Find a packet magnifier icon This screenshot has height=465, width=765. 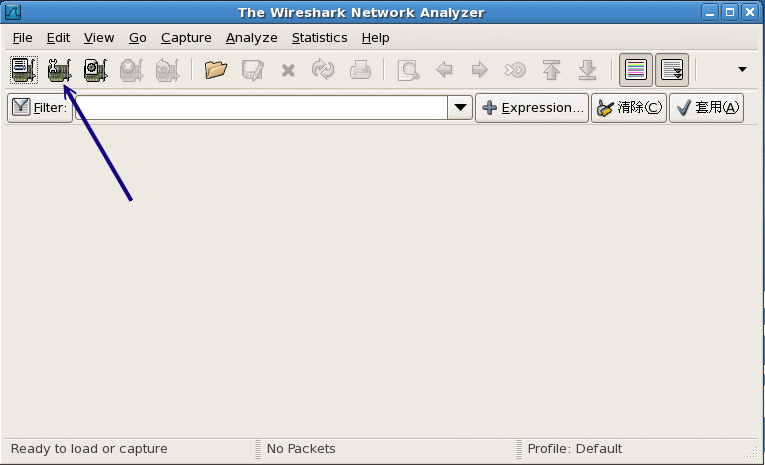coord(408,70)
